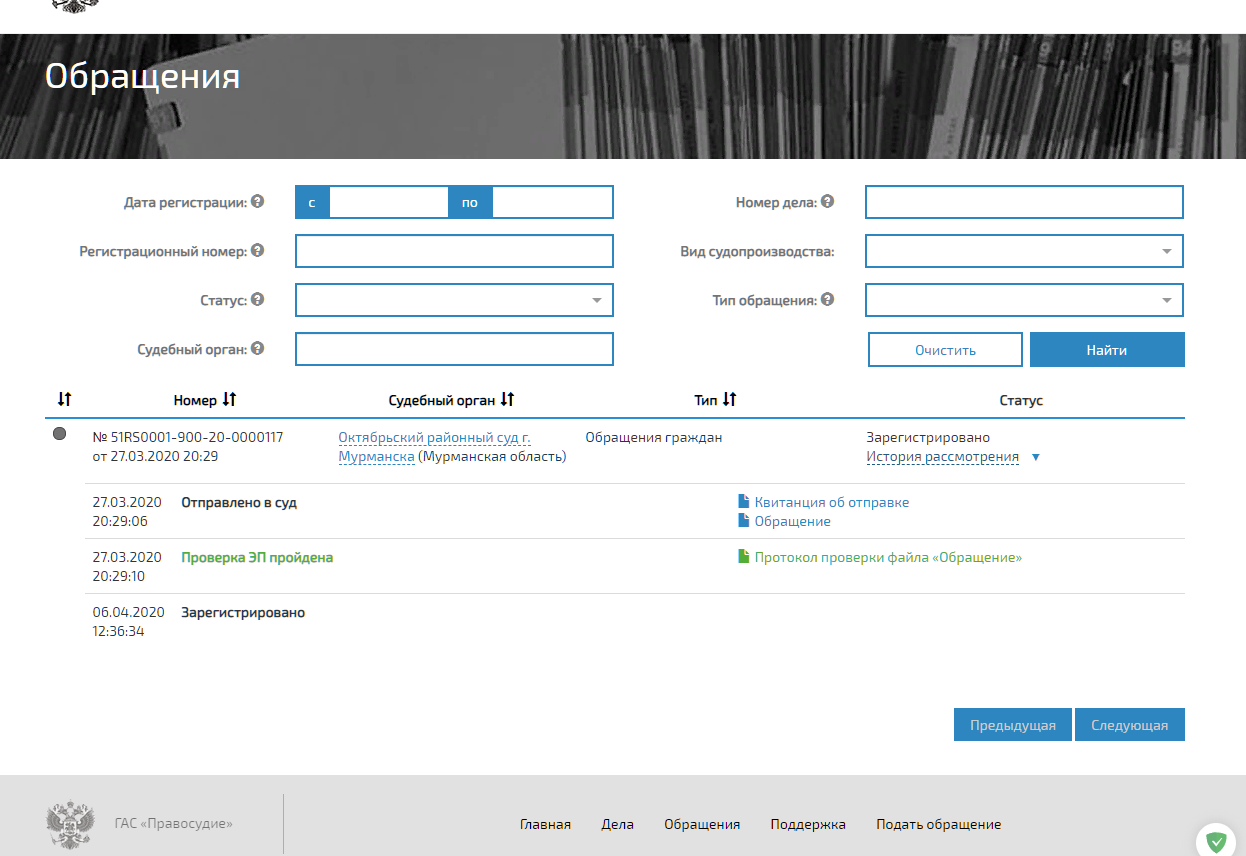1246x856 pixels.
Task: Sort table by Судебный орган arrows
Action: pos(507,399)
